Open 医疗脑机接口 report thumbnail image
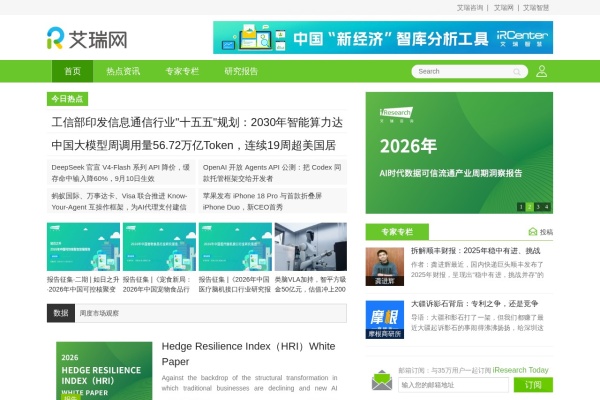Viewport: 600px width, 400px height. [235, 247]
